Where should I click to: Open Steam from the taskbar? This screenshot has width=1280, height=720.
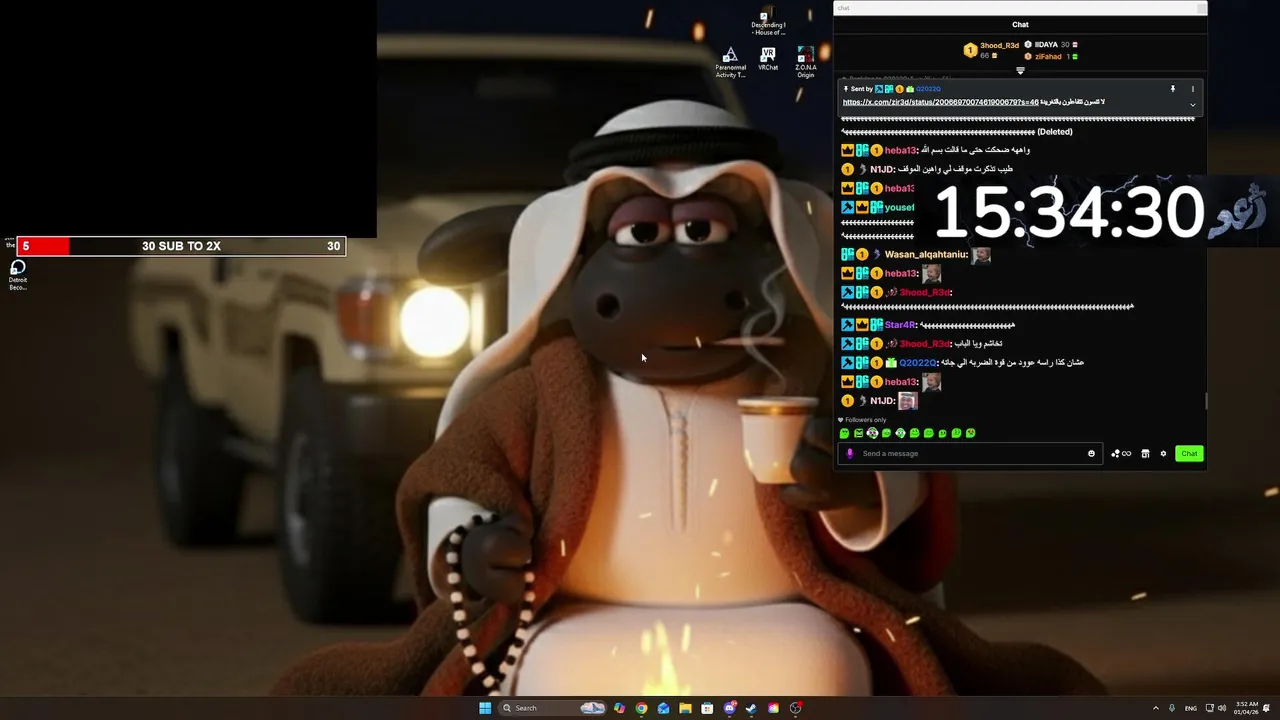click(751, 708)
